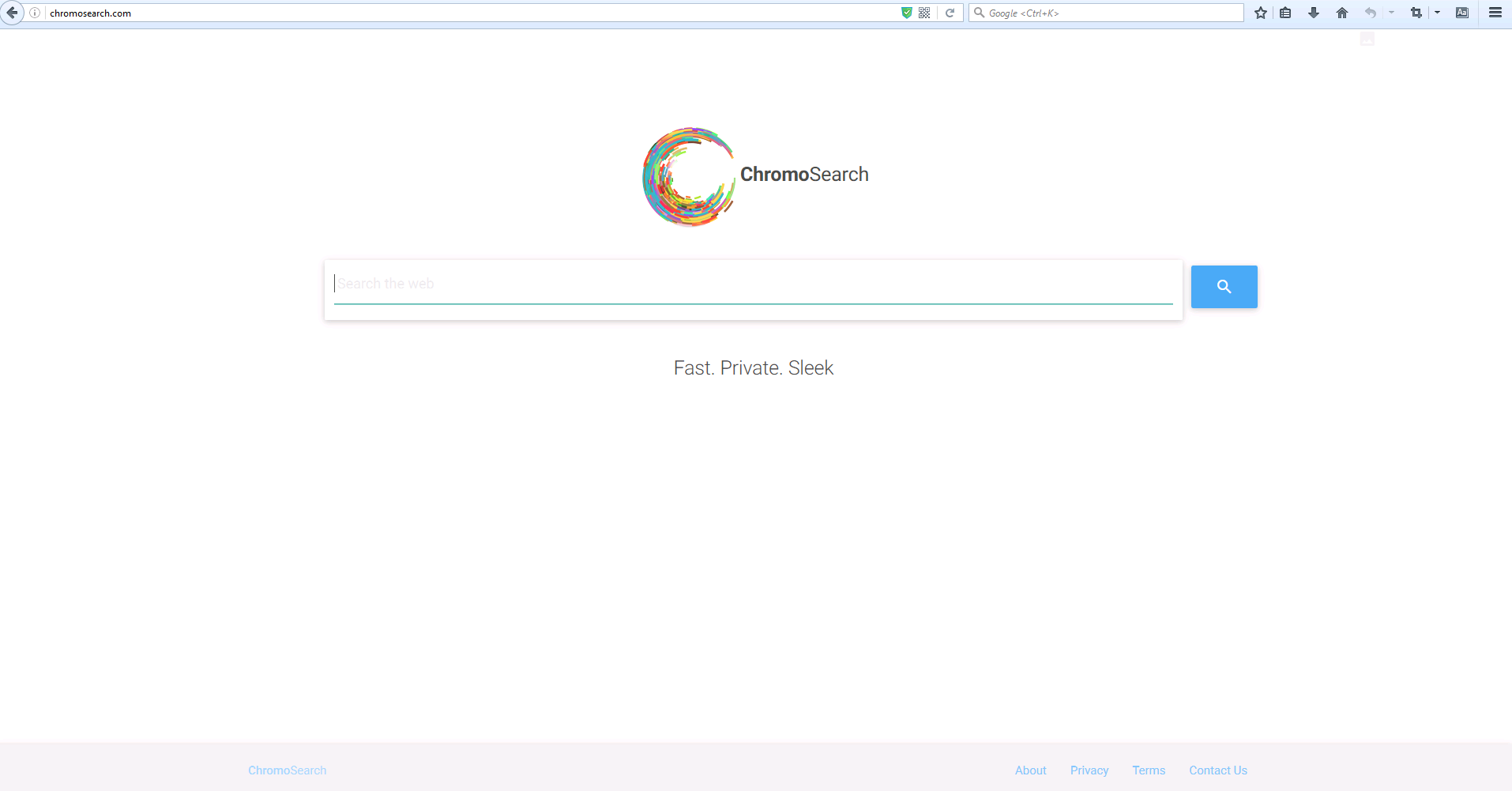Open the QR code icon in the address bar

(x=924, y=13)
